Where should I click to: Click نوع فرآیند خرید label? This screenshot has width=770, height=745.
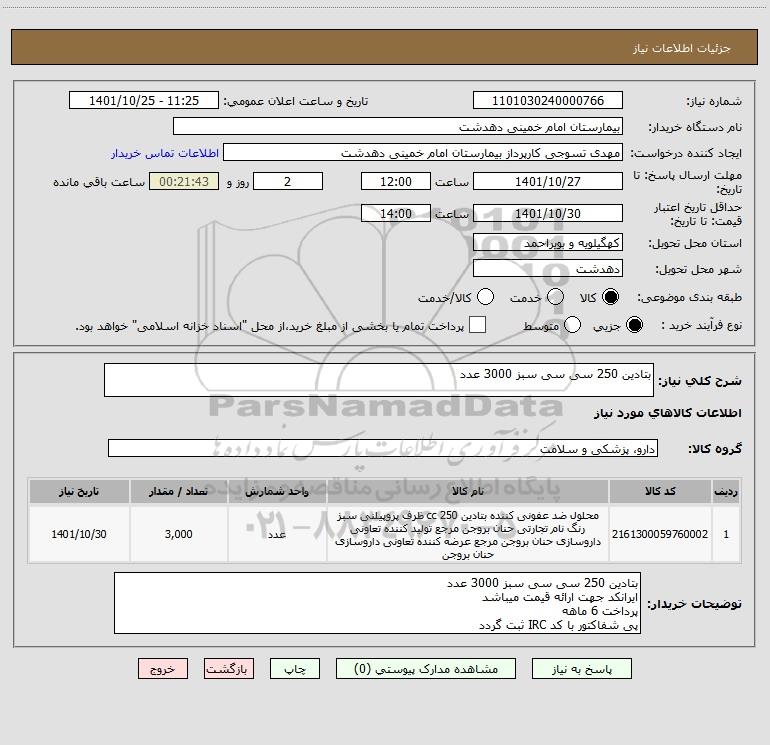point(701,325)
